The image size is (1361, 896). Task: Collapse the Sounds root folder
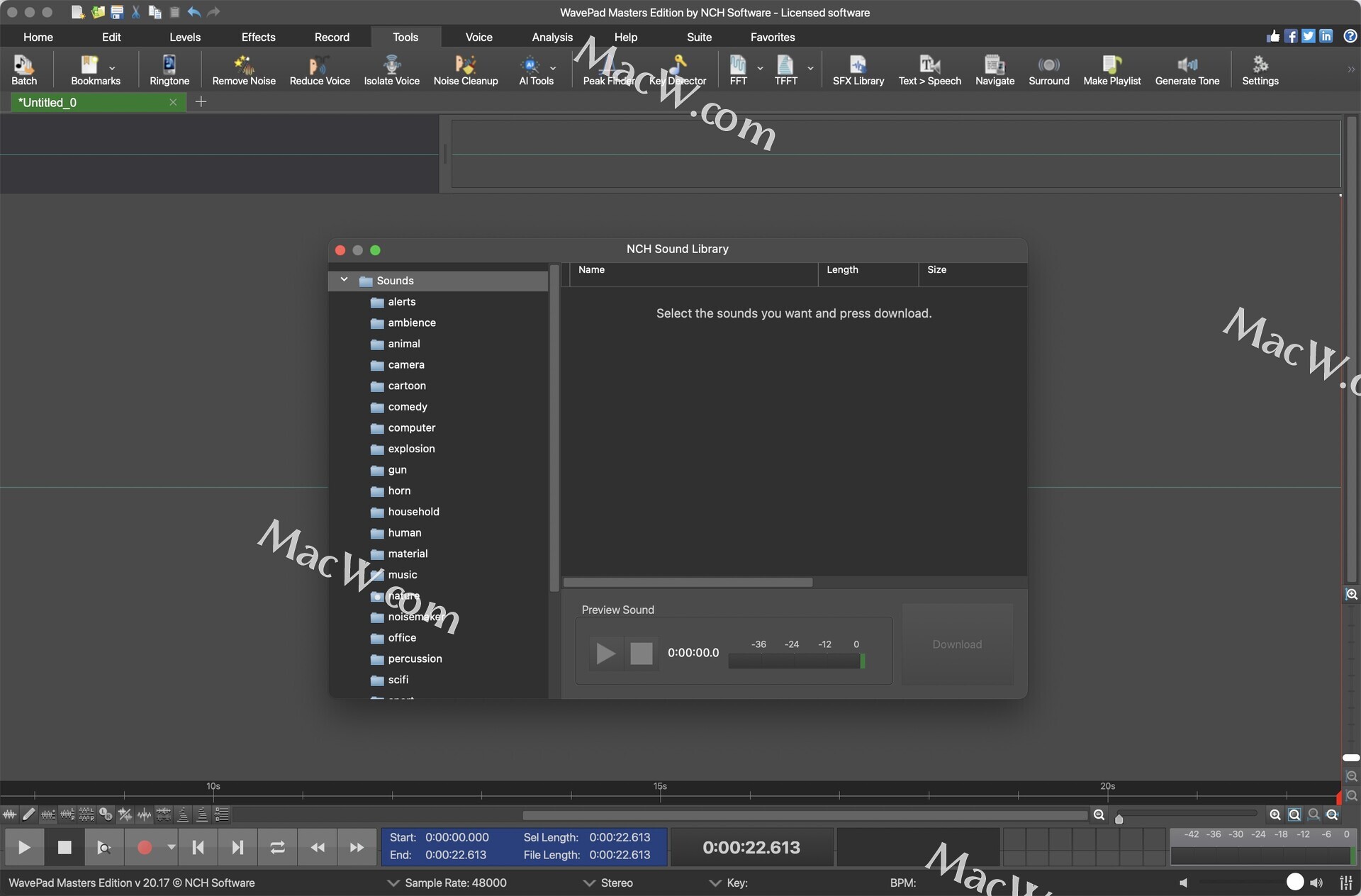pos(345,280)
